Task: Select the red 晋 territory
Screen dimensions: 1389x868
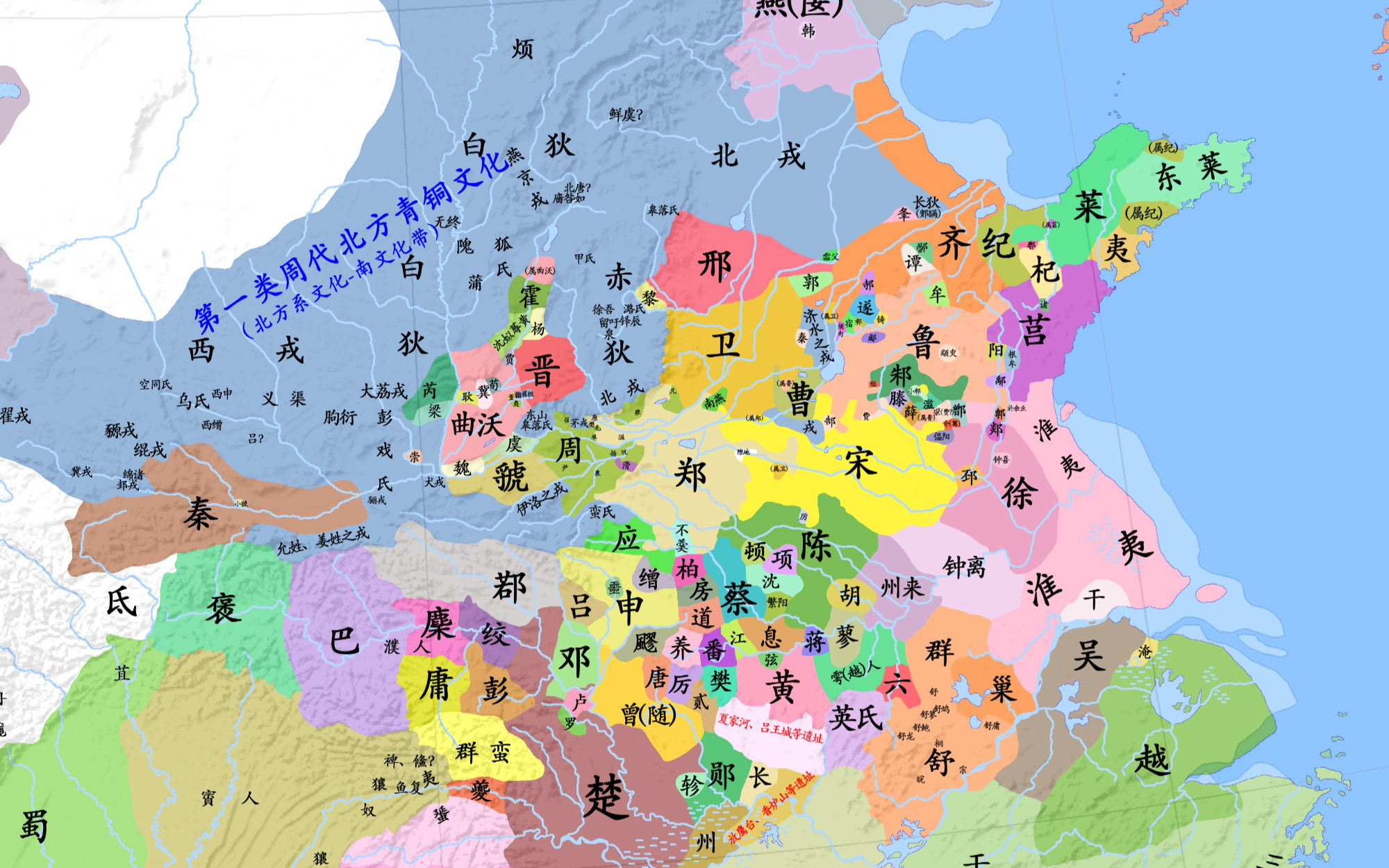Action: [542, 369]
